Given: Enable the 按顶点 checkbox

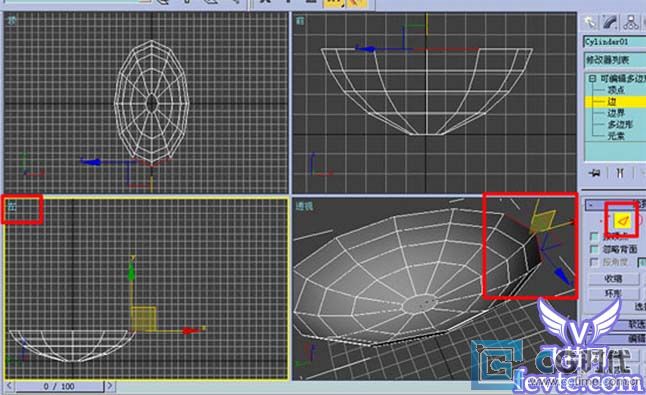Looking at the screenshot, I should 594,237.
